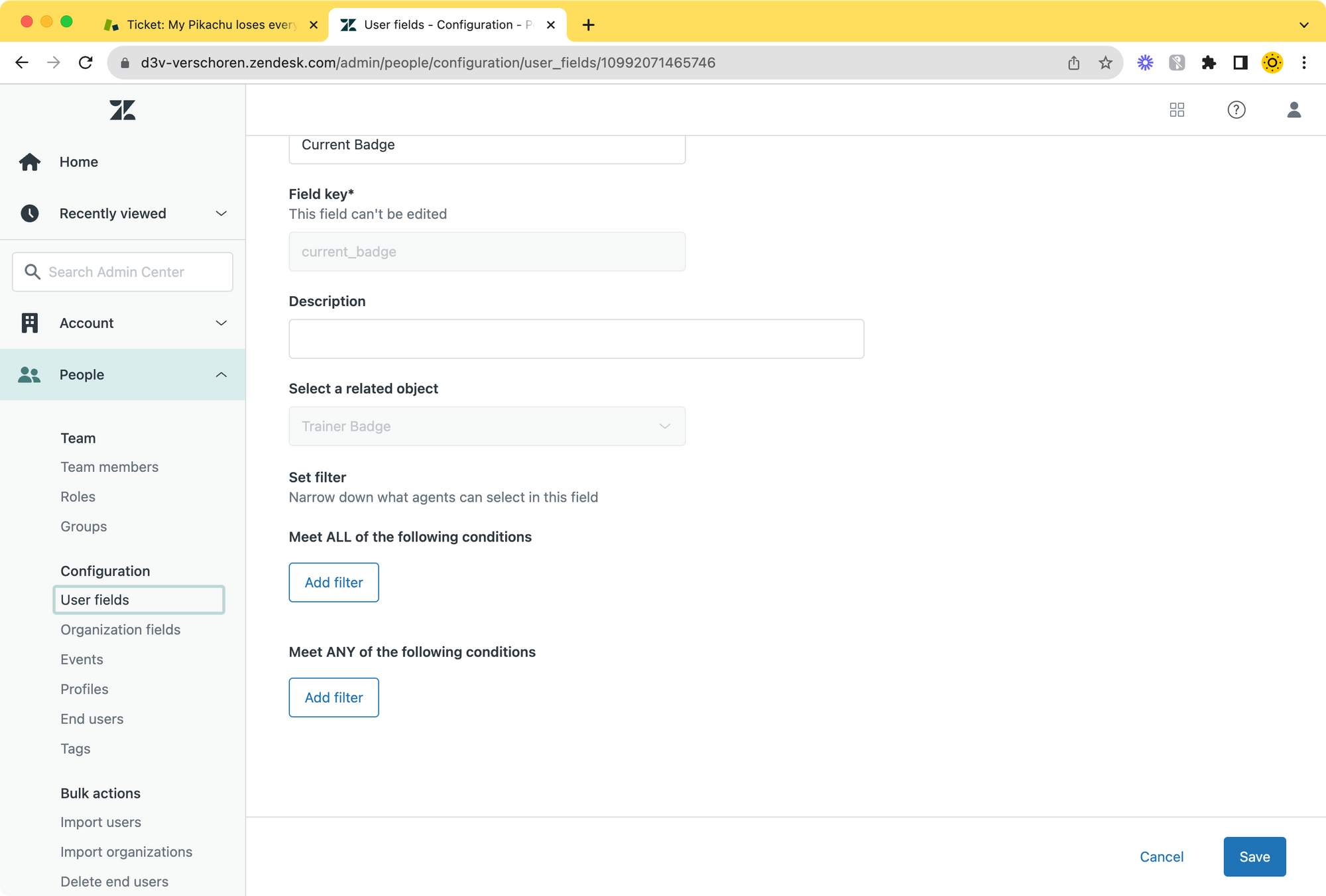This screenshot has height=896, width=1326.
Task: Bookmark page with star icon
Action: tap(1105, 63)
